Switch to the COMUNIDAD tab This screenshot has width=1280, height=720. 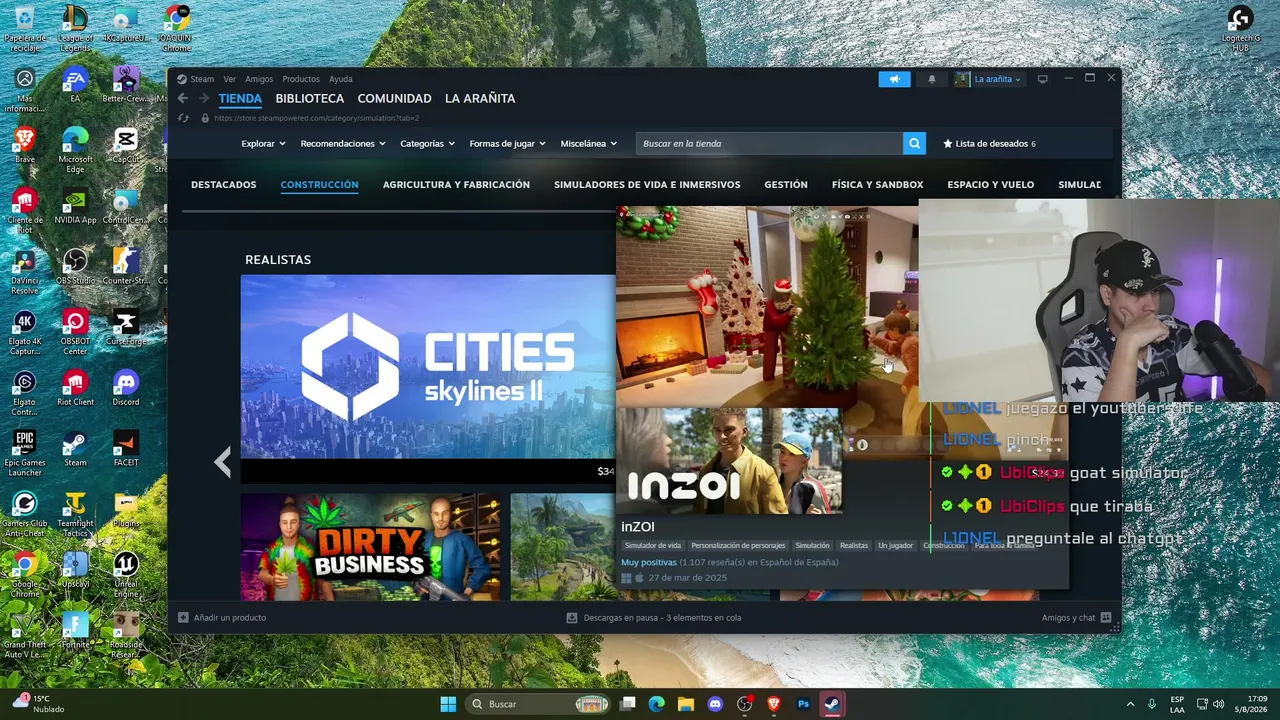[x=394, y=98]
